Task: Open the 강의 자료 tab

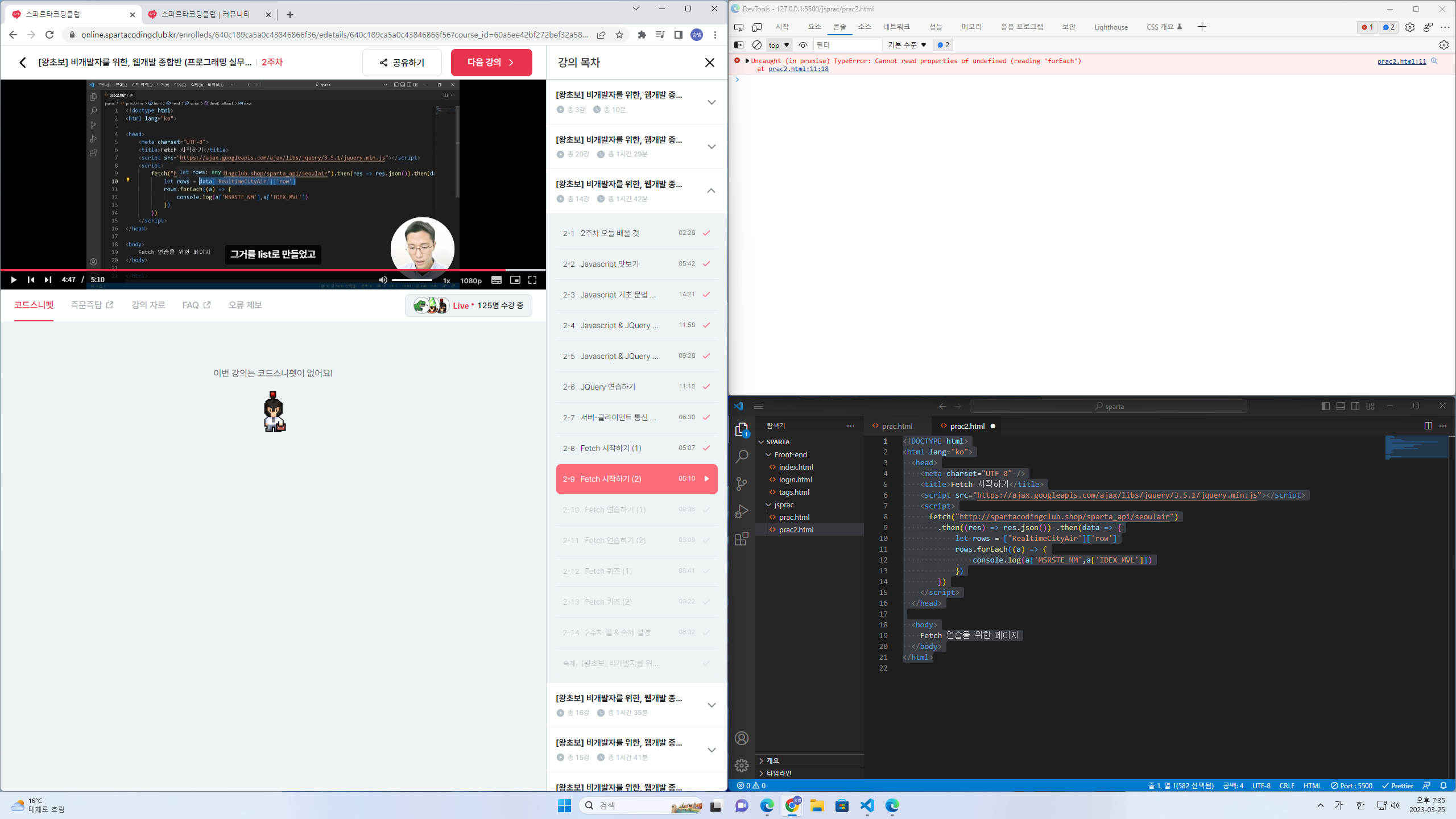Action: [x=148, y=305]
